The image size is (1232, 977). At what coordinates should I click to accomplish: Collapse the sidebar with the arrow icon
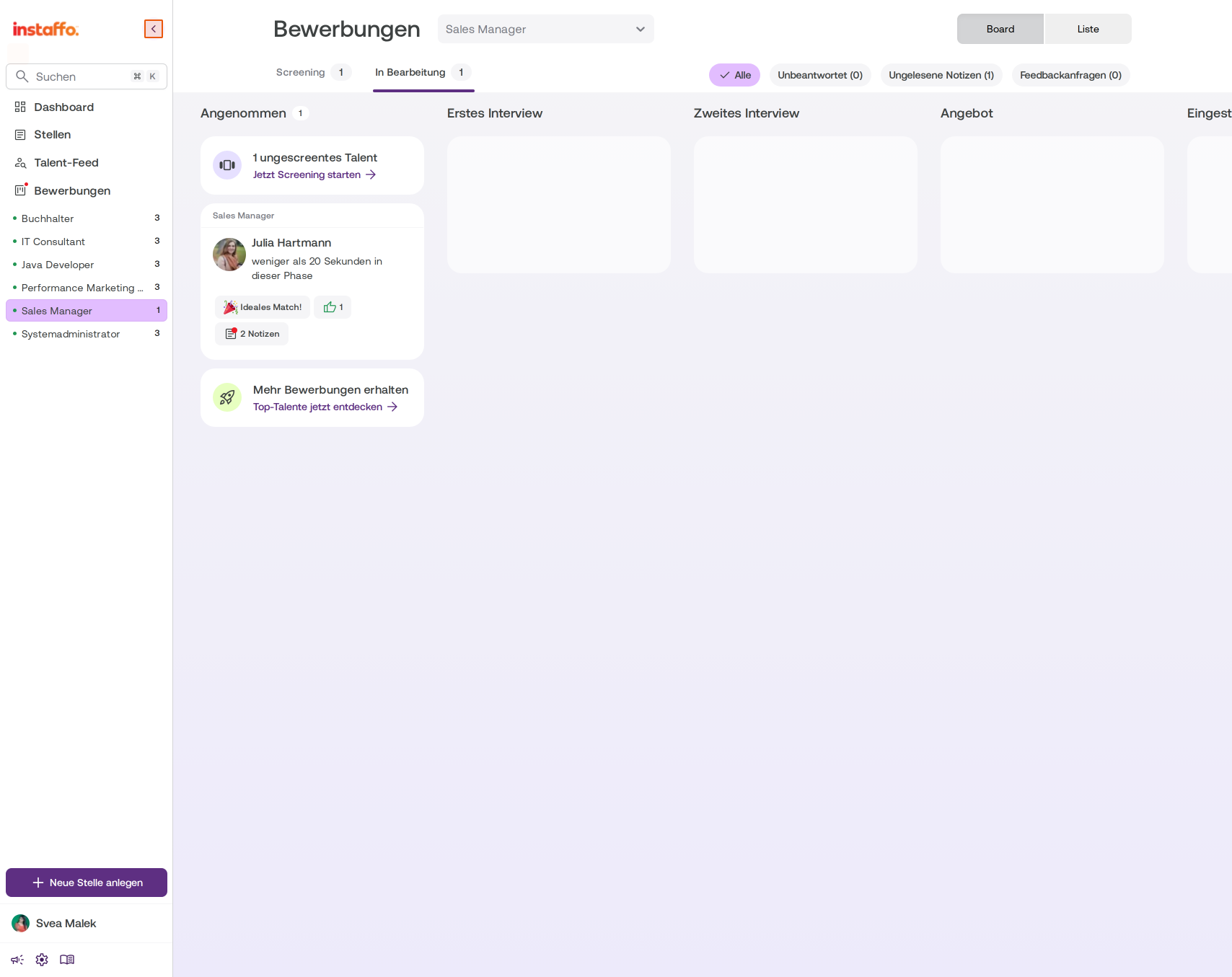[154, 29]
